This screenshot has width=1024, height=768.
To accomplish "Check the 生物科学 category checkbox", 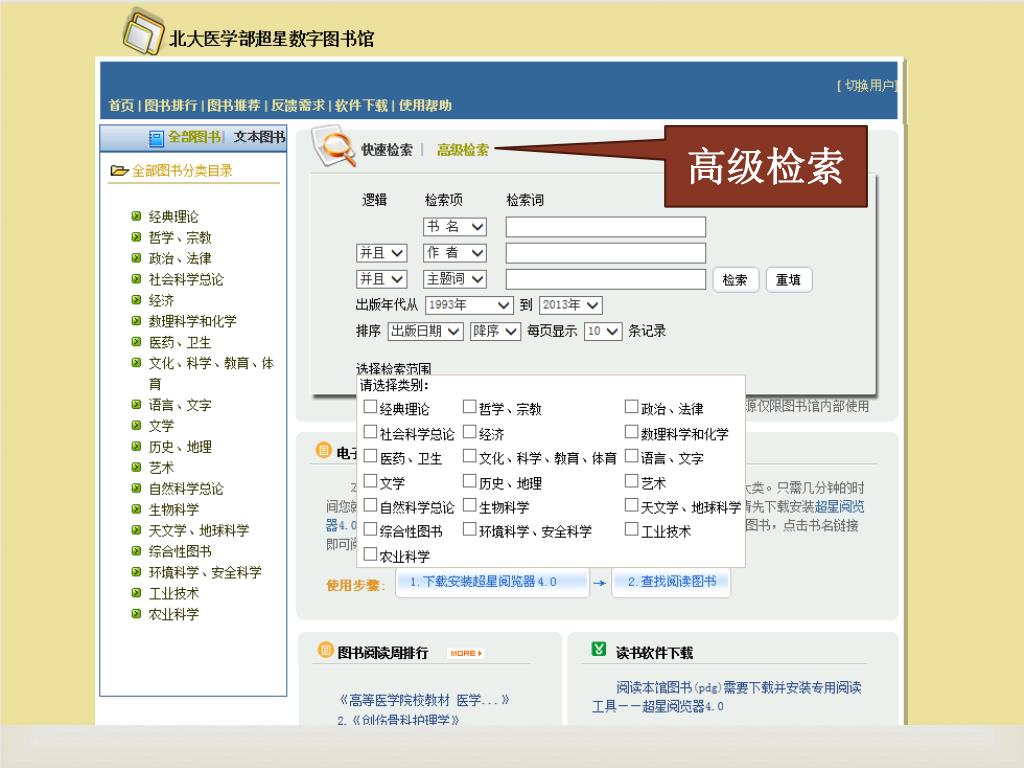I will click(x=469, y=505).
